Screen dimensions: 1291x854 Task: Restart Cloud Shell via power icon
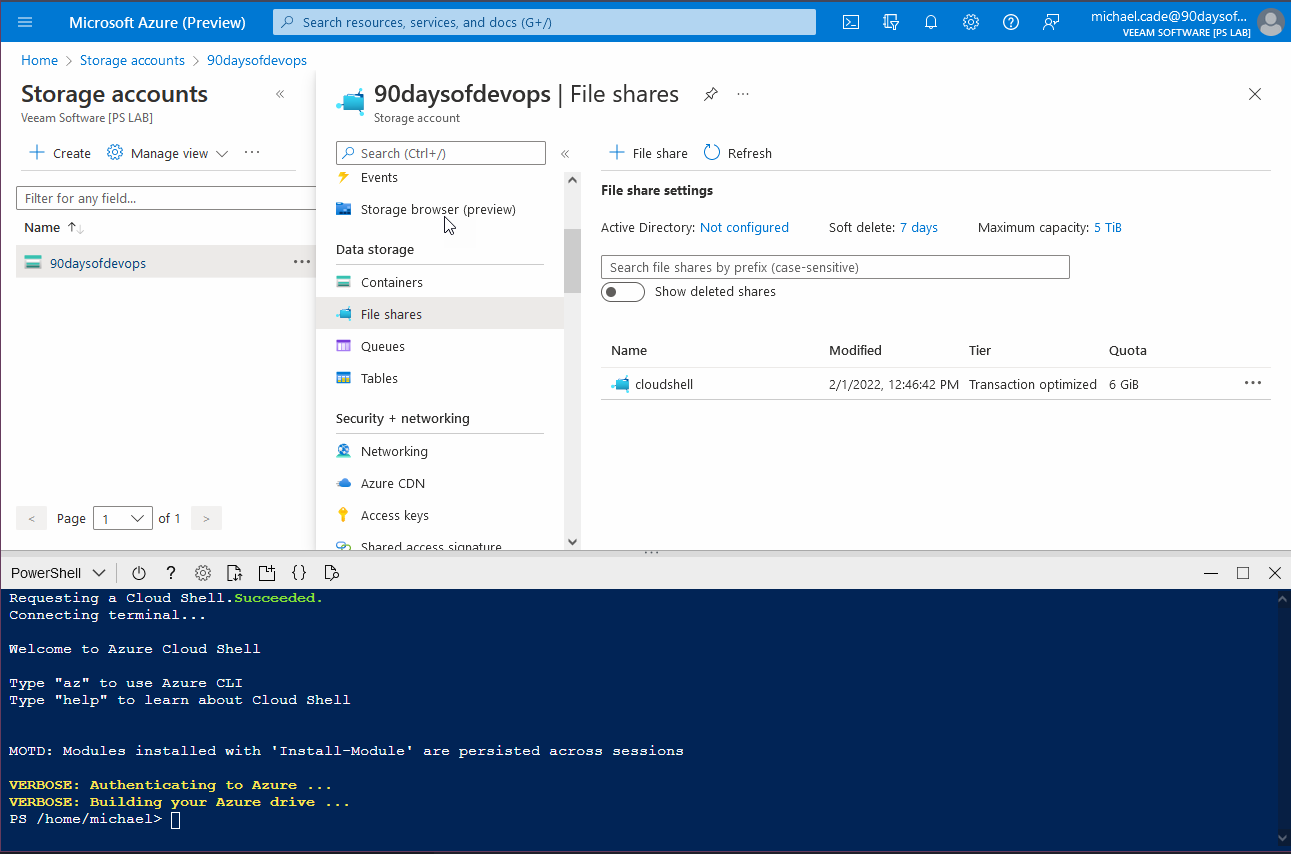138,572
